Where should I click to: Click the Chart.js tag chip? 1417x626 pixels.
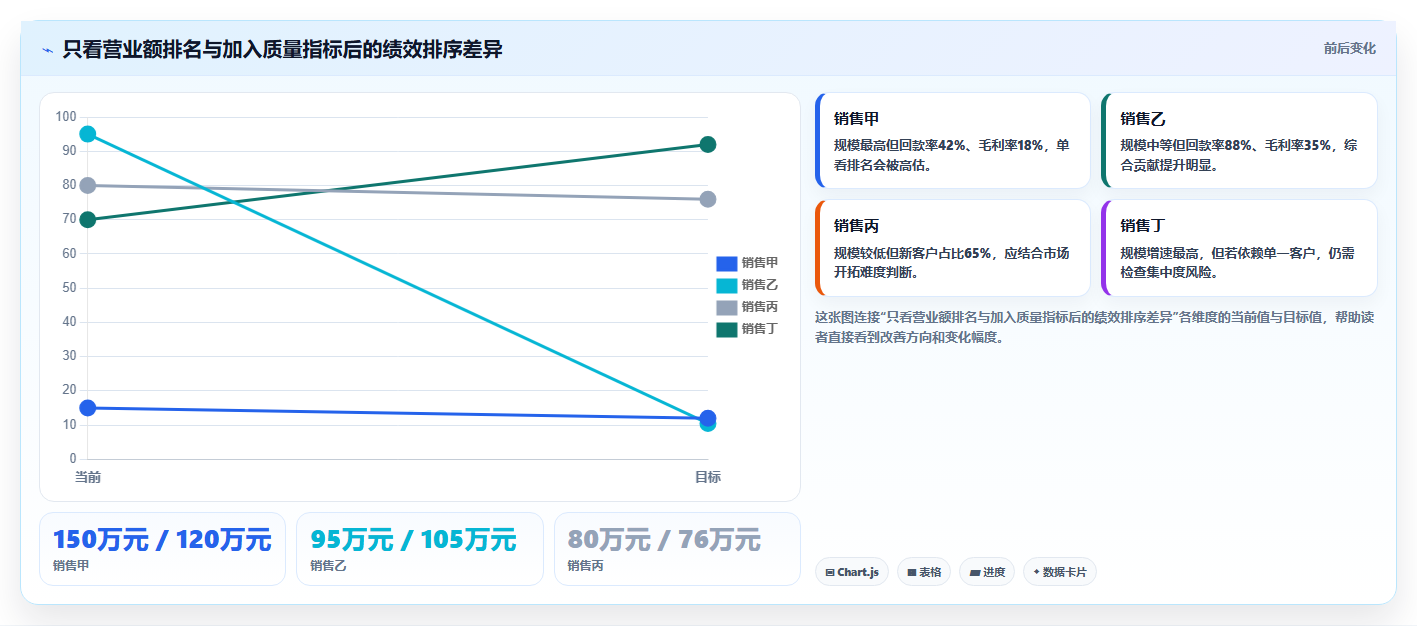point(852,572)
